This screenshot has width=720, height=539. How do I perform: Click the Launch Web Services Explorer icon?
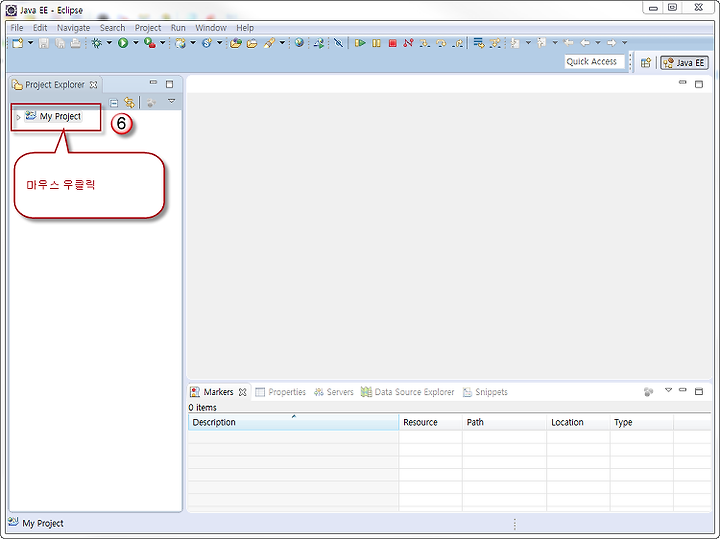319,43
